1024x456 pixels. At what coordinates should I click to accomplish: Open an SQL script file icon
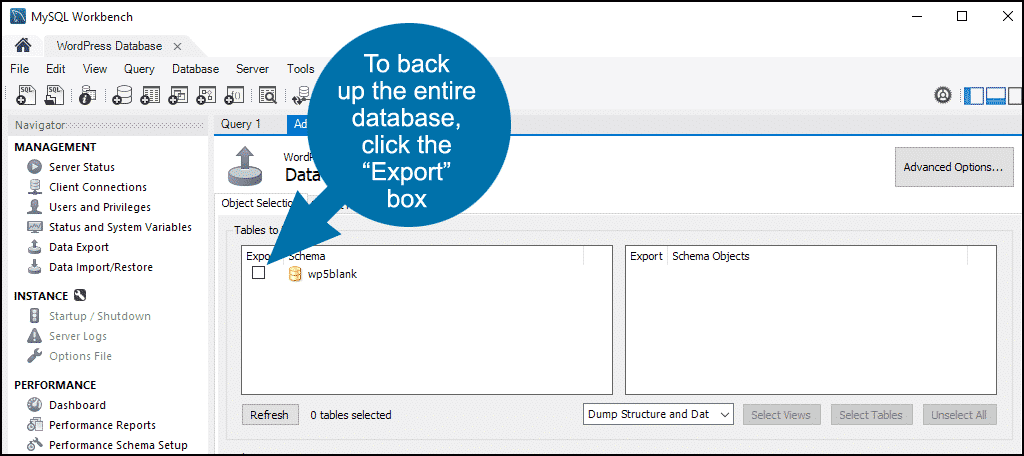[x=54, y=95]
